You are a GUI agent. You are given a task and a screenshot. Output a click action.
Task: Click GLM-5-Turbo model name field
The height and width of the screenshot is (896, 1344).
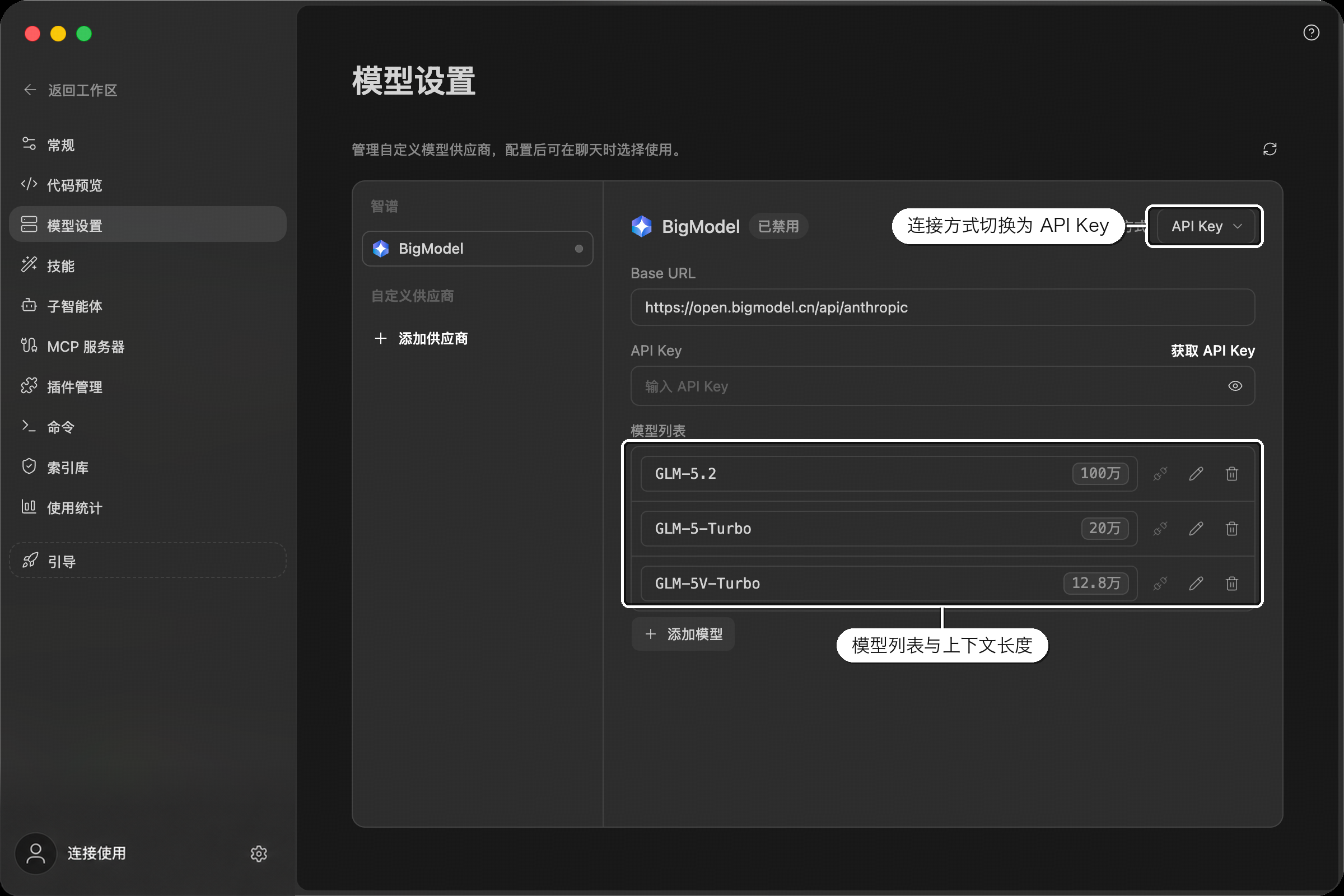(x=889, y=529)
